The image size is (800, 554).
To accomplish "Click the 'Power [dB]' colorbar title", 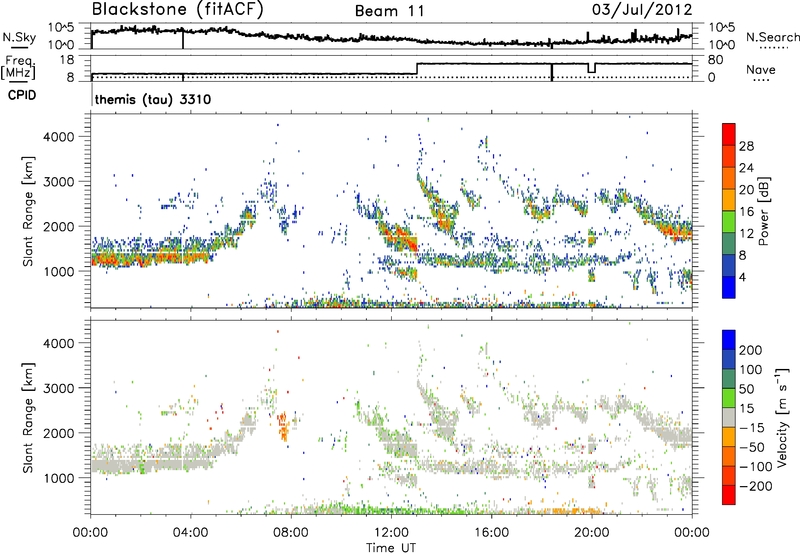I will 764,211.
